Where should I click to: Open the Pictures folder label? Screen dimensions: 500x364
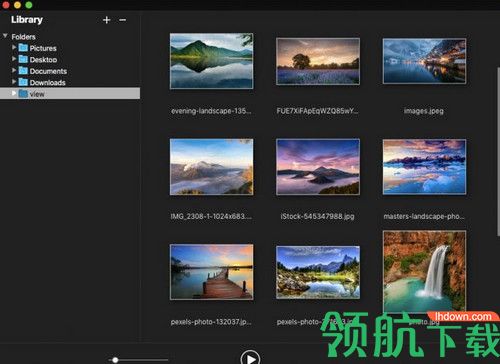click(x=43, y=48)
